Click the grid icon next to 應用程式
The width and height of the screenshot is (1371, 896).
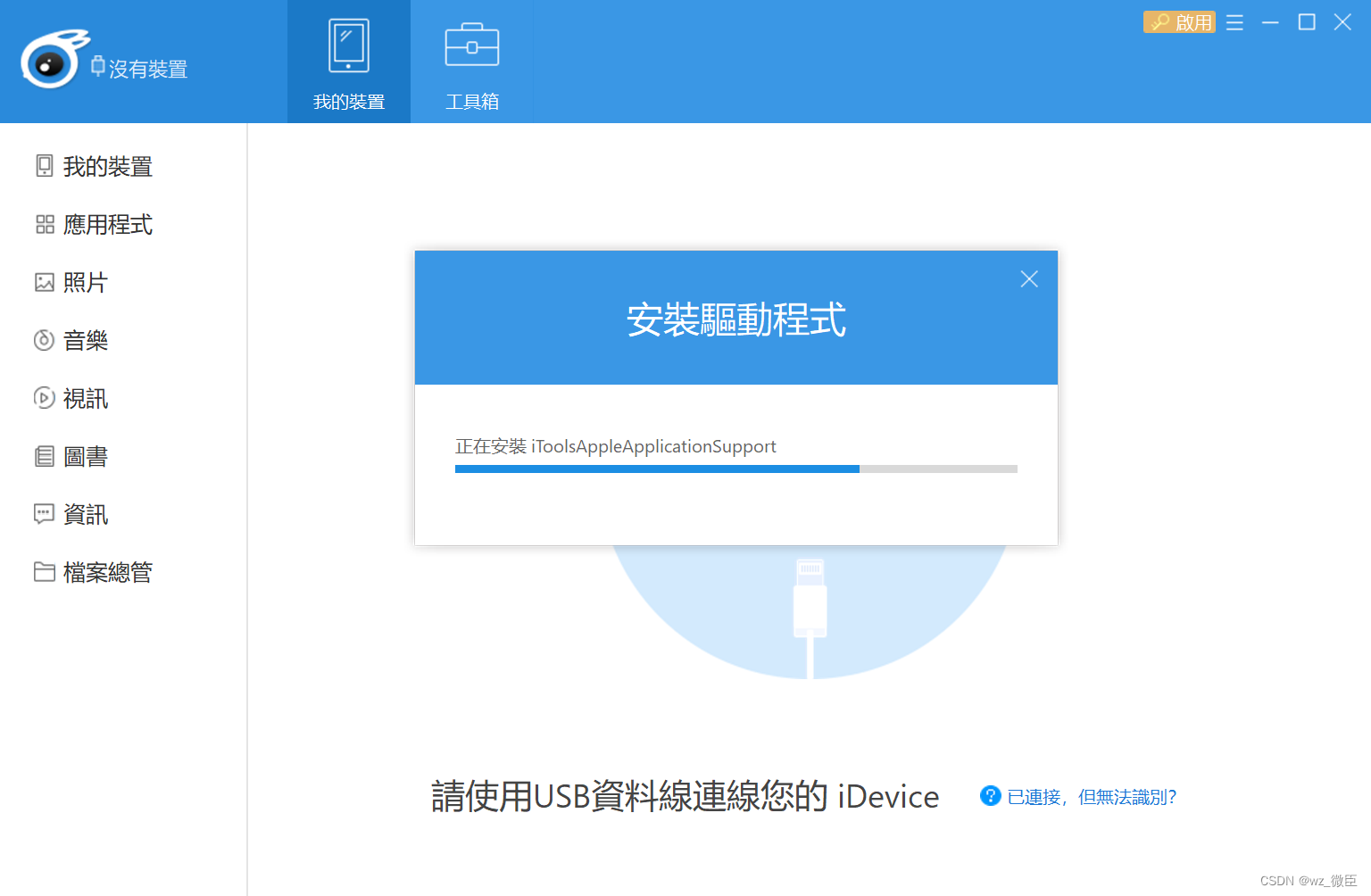(x=45, y=224)
